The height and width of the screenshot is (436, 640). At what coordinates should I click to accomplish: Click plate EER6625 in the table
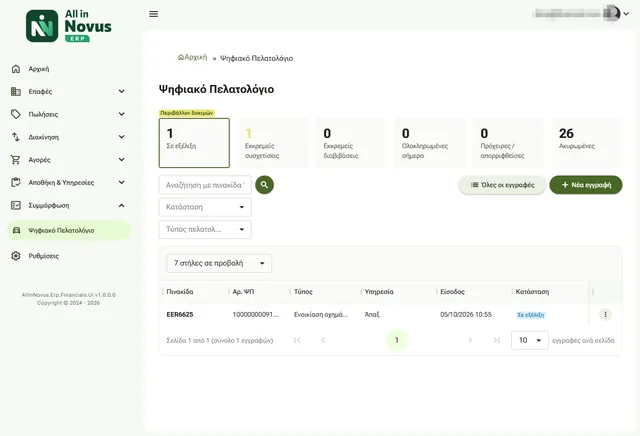click(x=180, y=314)
